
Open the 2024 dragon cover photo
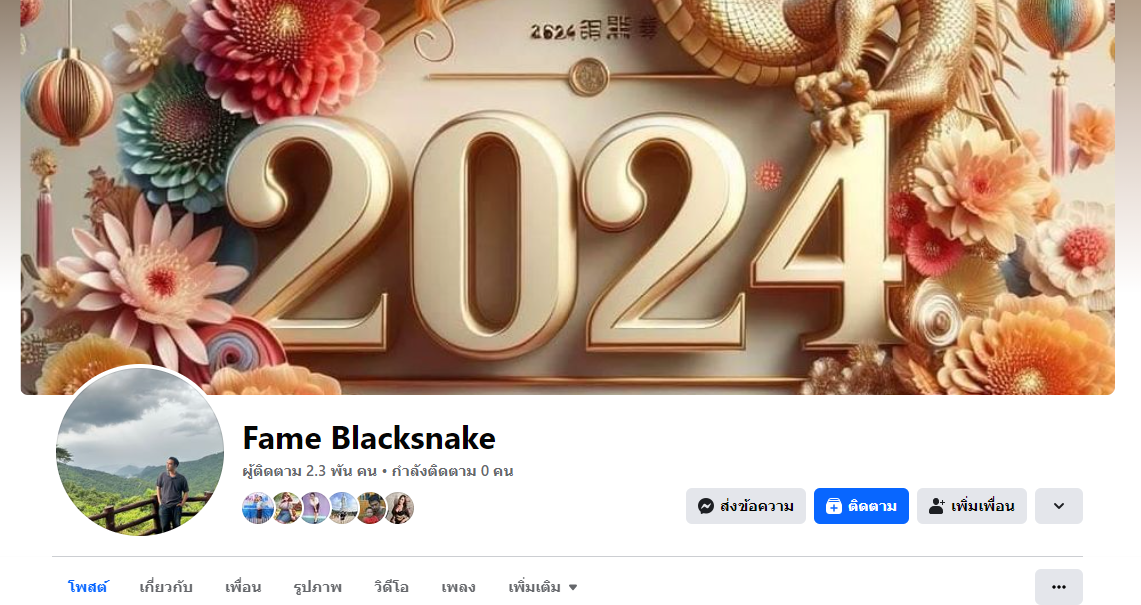point(568,197)
